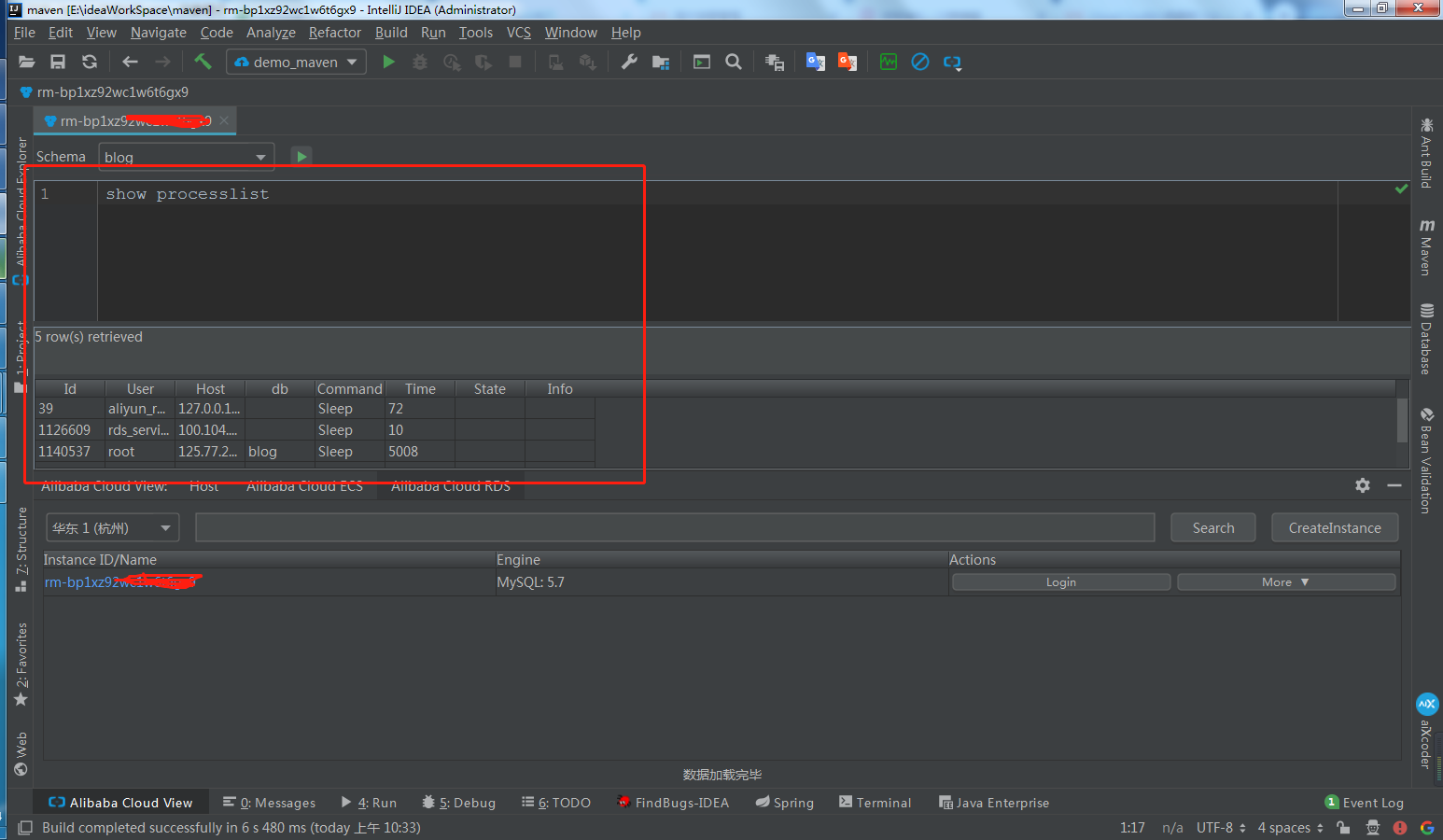This screenshot has height=840, width=1443.
Task: Click the Search button
Action: [1213, 527]
